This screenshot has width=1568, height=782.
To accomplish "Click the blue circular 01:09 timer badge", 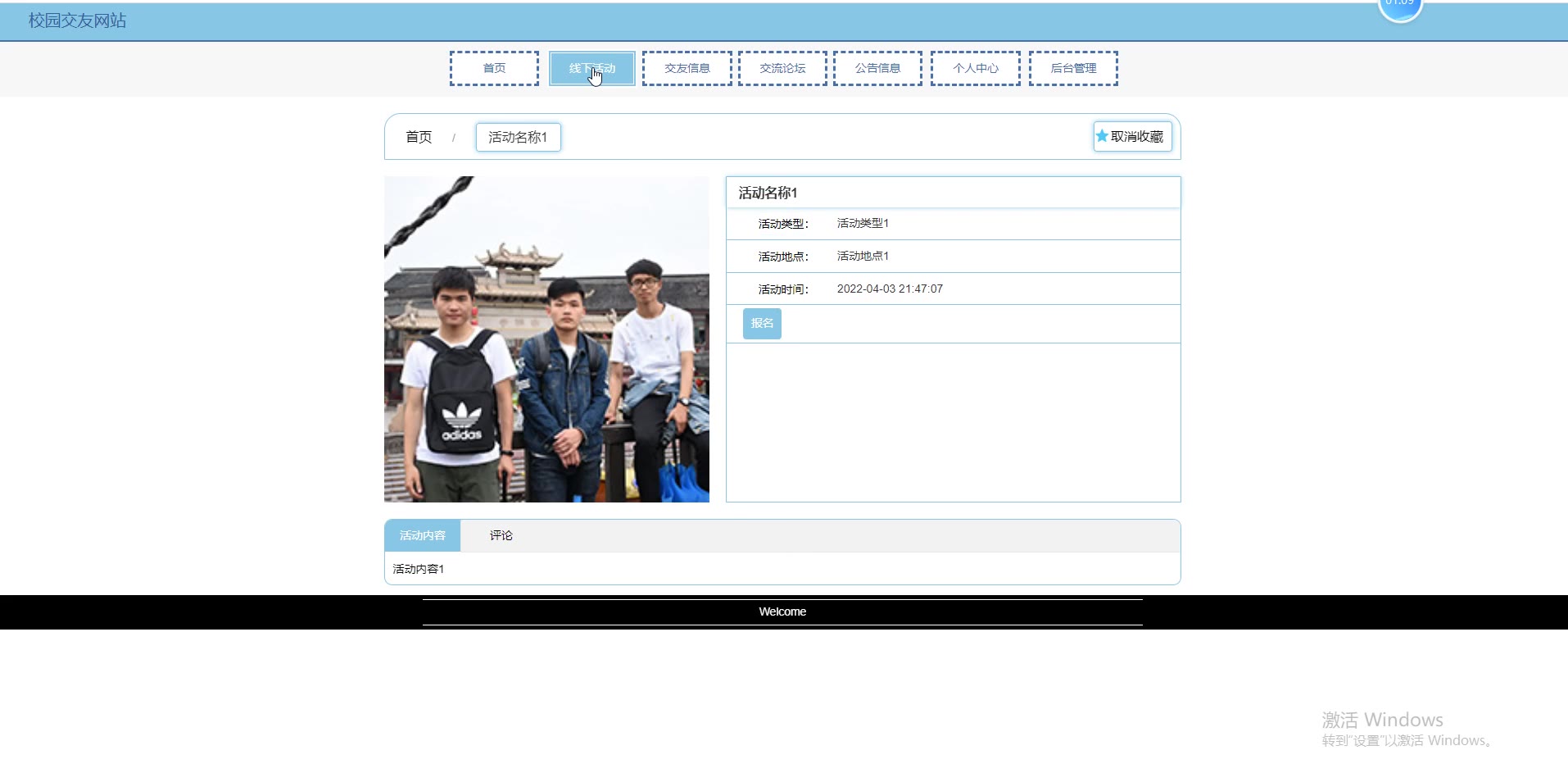I will 1399,8.
